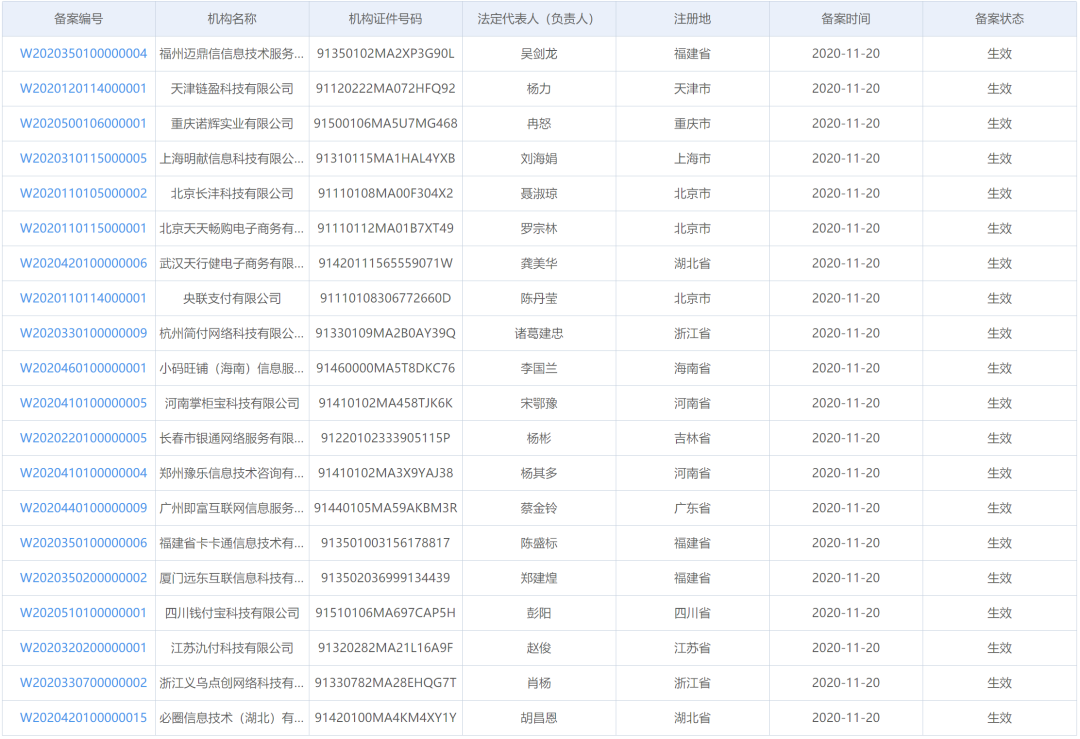The image size is (1080, 739).
Task: Open record link W2020350100000006
Action: point(83,543)
